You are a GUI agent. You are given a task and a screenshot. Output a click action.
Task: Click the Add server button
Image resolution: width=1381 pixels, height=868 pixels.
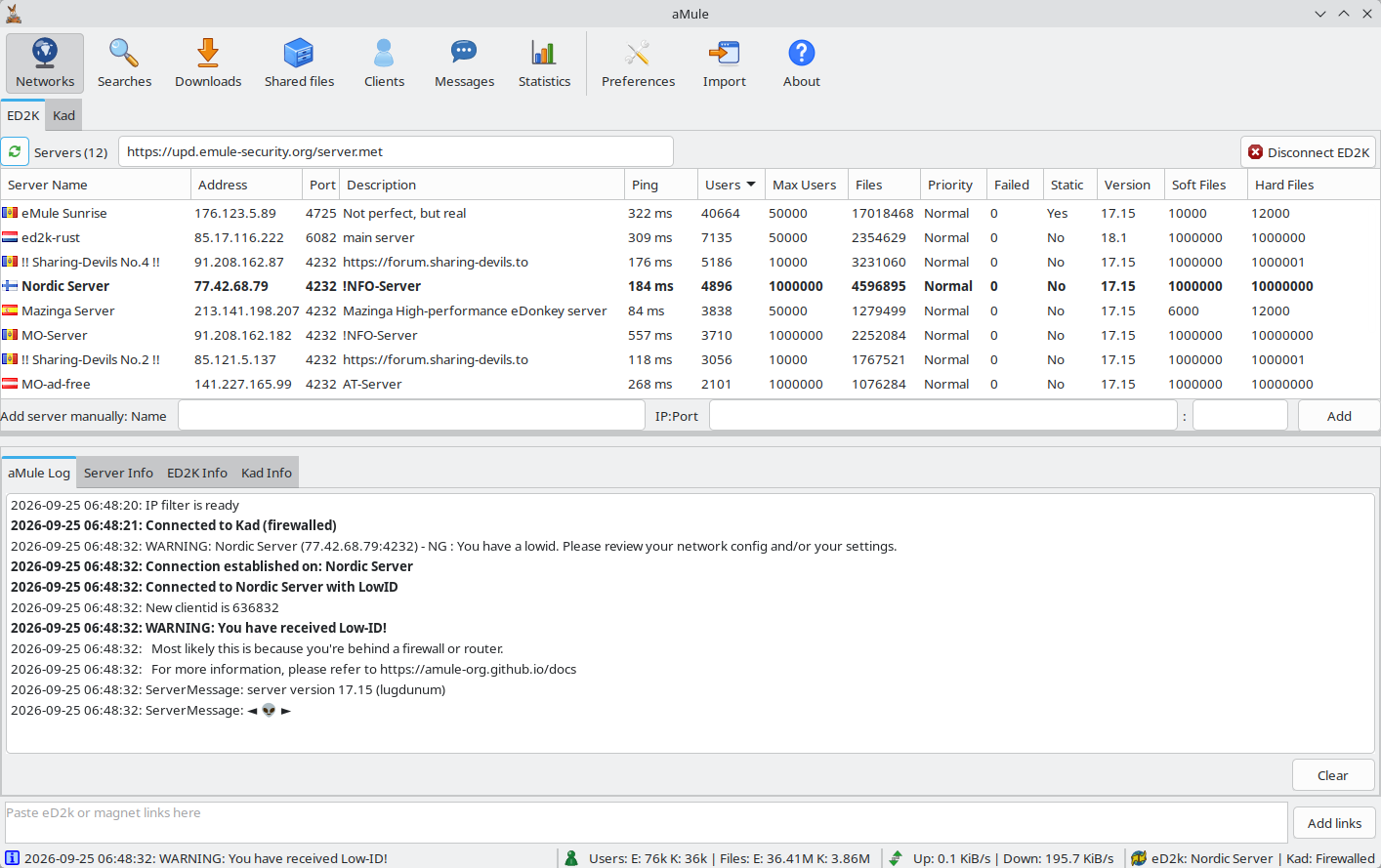[x=1339, y=416]
